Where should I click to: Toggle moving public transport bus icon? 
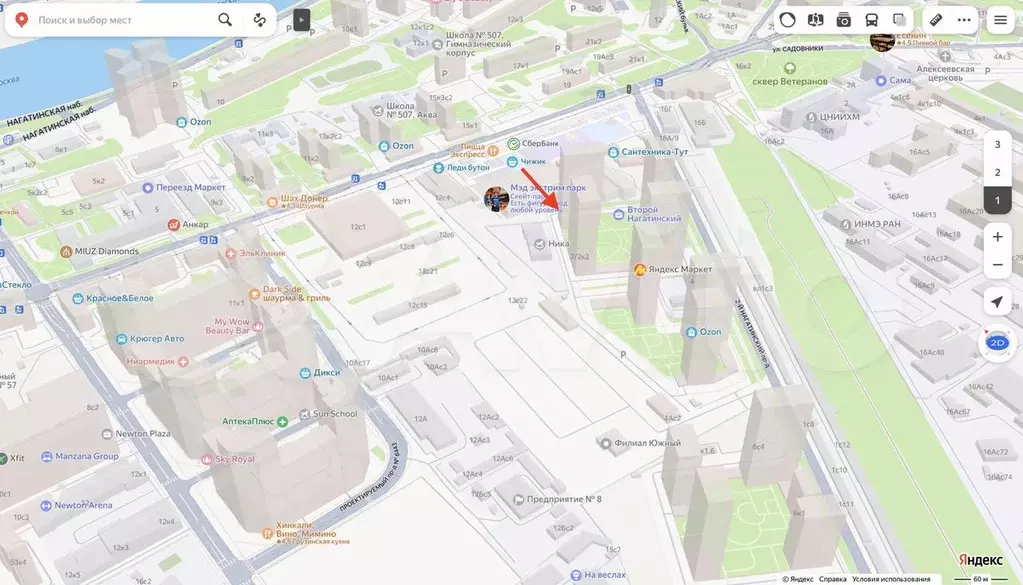click(872, 20)
